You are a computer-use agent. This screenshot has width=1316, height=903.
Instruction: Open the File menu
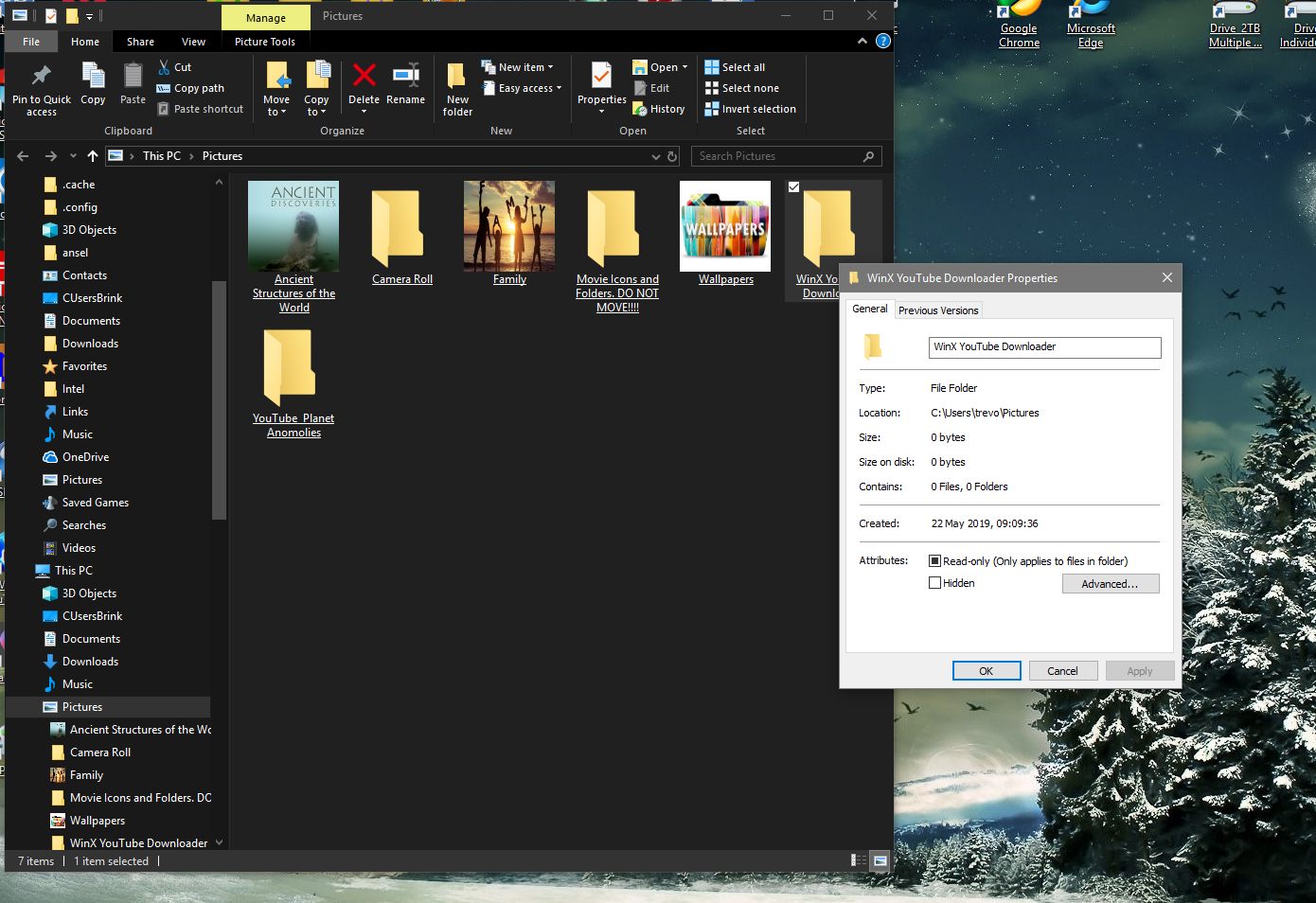(31, 42)
